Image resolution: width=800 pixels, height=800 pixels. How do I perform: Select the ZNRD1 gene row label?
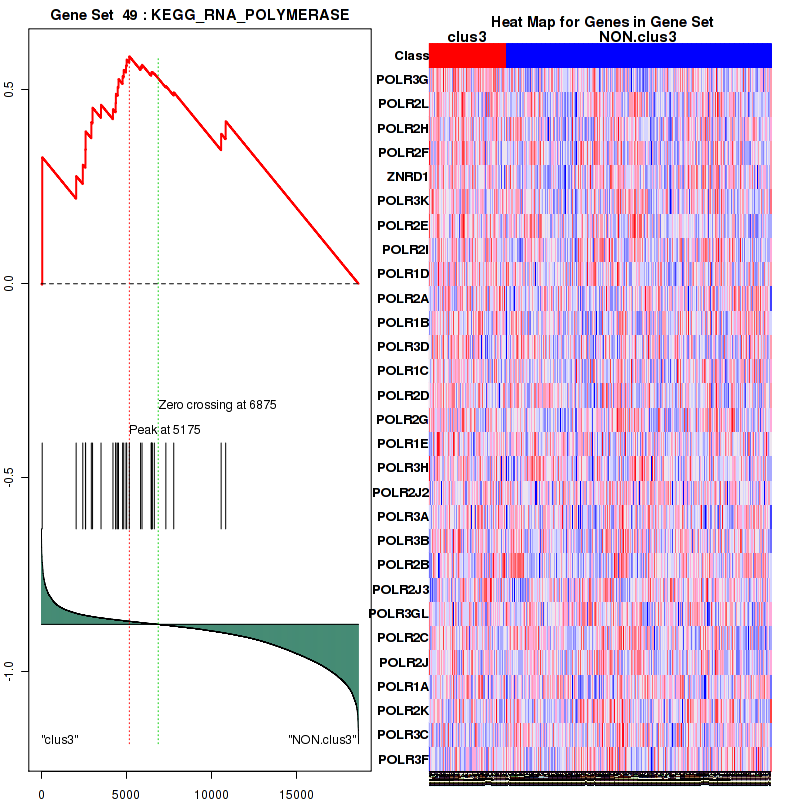pyautogui.click(x=407, y=177)
